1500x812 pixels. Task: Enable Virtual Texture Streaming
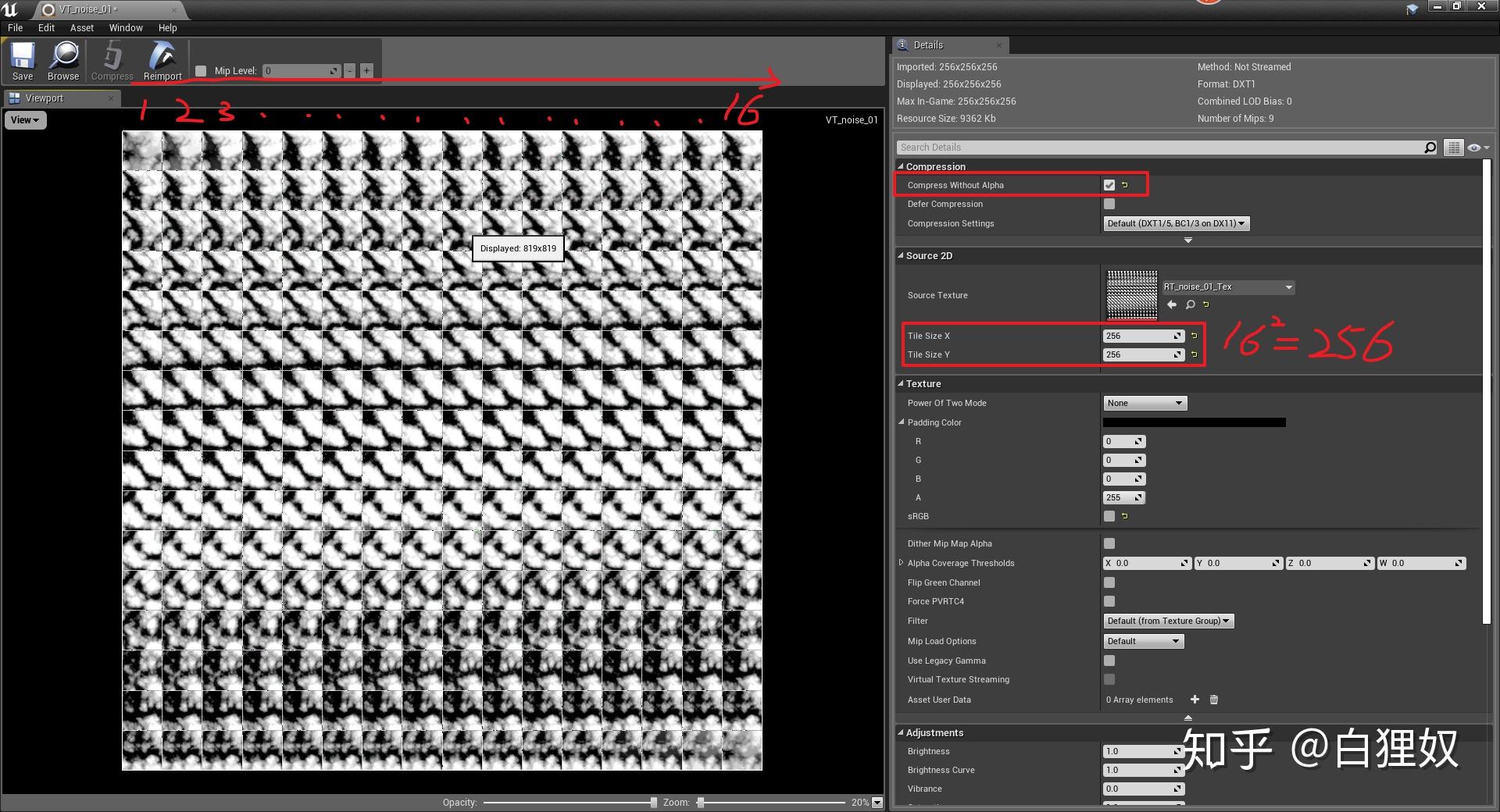[1109, 679]
